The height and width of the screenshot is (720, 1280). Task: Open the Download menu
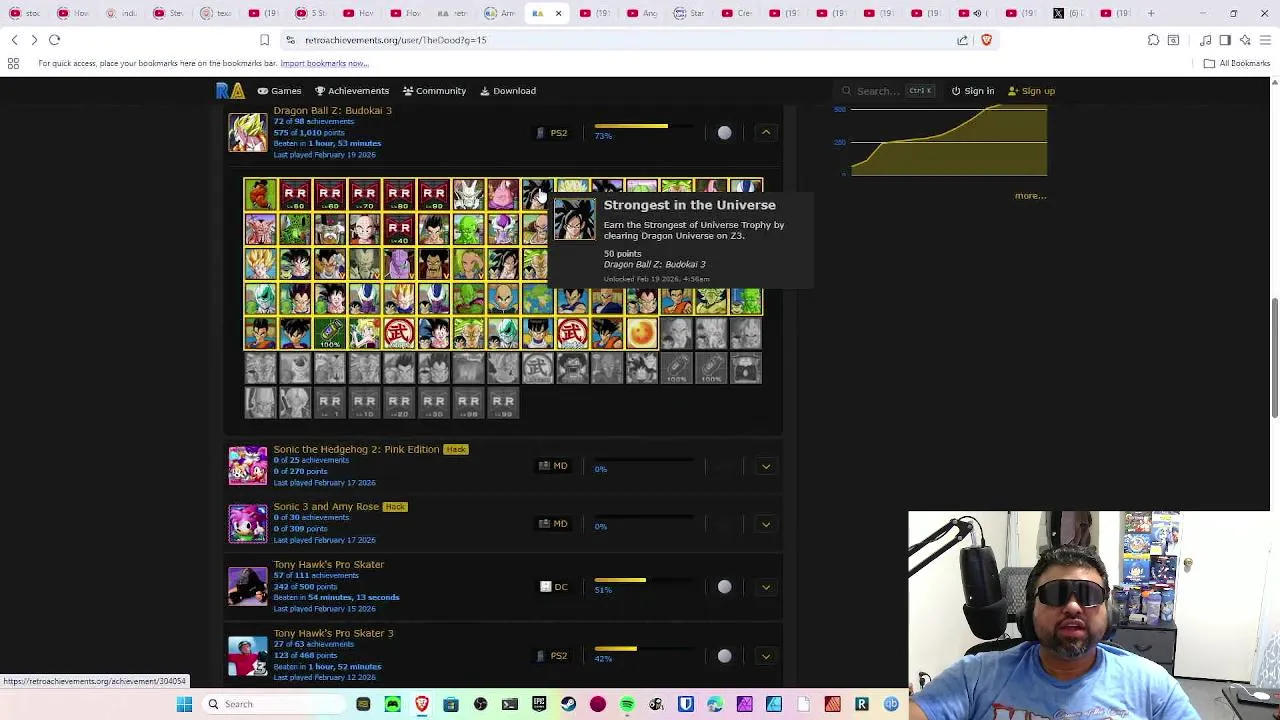click(508, 91)
